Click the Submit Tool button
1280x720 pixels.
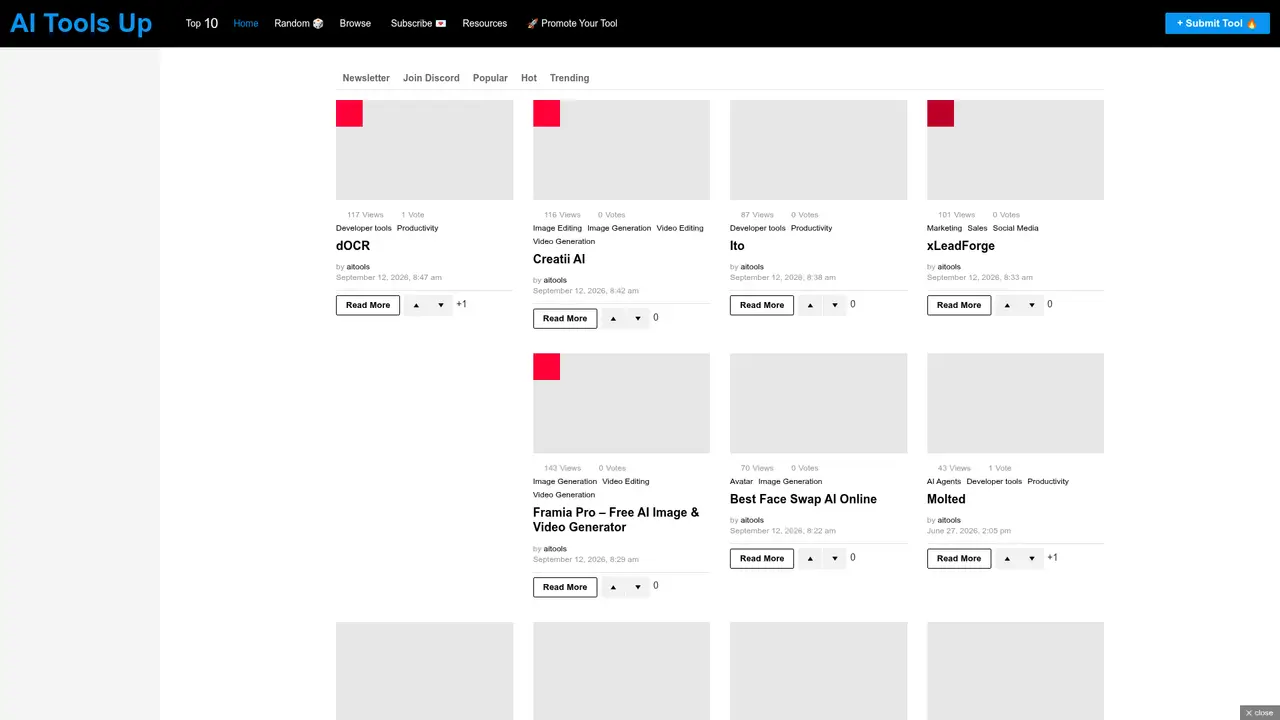(1217, 23)
